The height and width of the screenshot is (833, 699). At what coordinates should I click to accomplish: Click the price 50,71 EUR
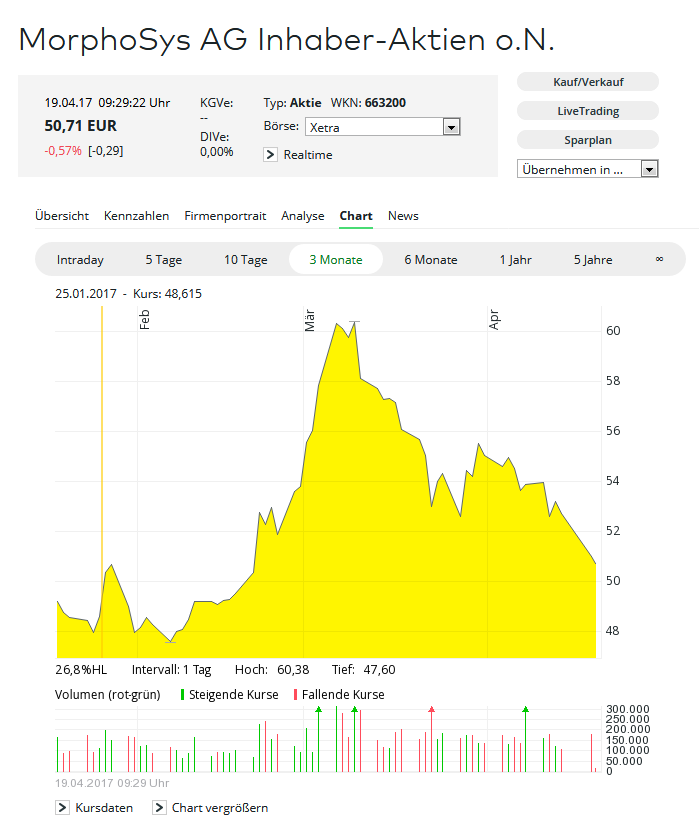[x=80, y=126]
